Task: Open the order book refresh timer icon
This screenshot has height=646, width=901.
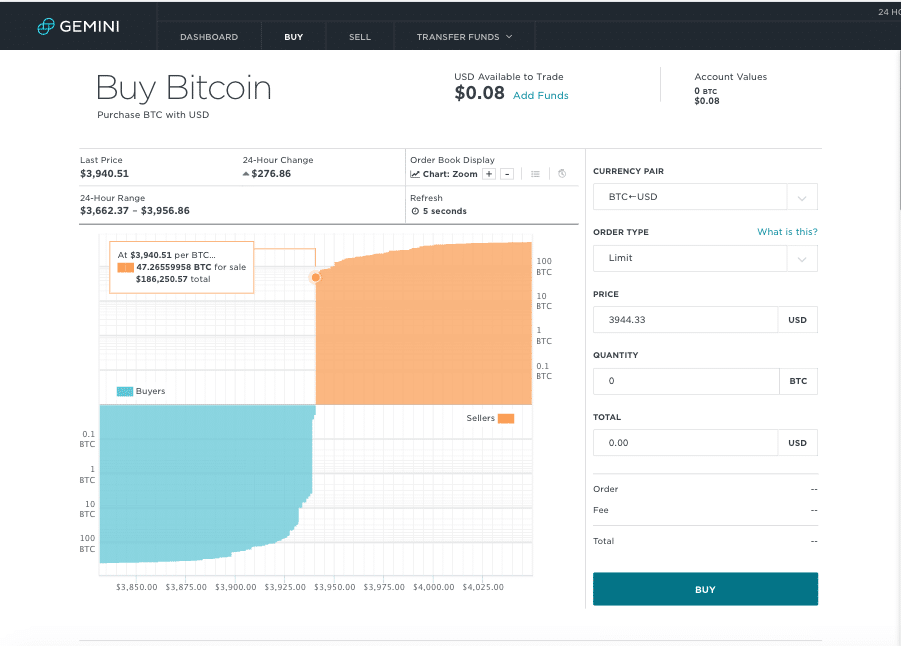Action: pyautogui.click(x=561, y=174)
